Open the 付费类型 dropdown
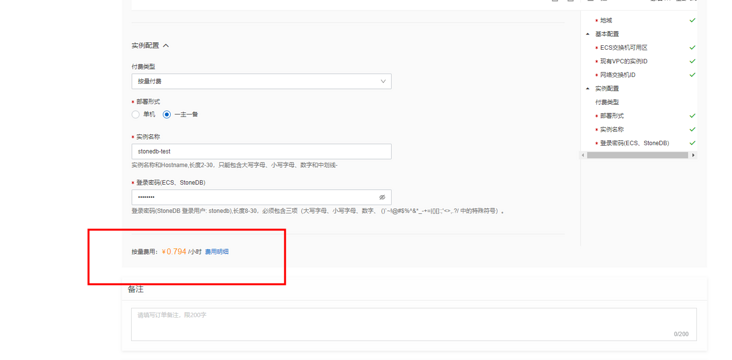The height and width of the screenshot is (360, 732). pos(261,81)
